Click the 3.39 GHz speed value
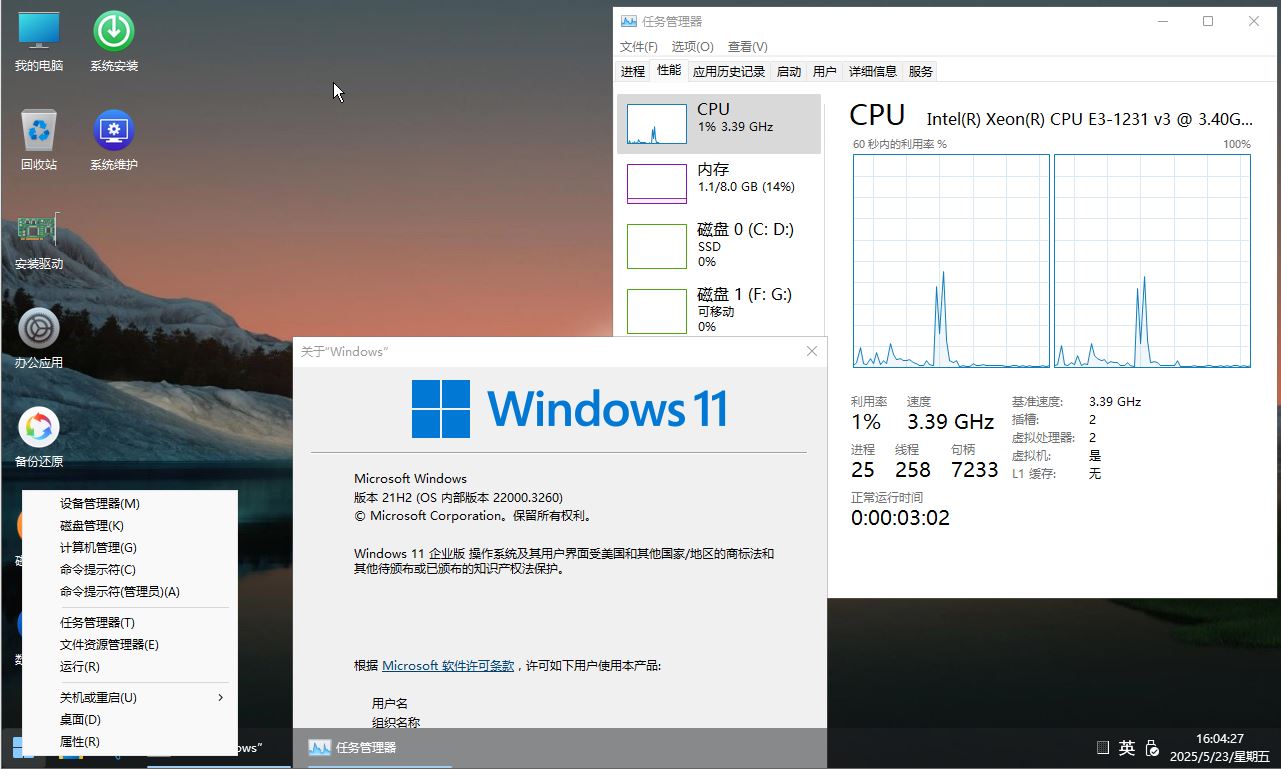 tap(950, 421)
